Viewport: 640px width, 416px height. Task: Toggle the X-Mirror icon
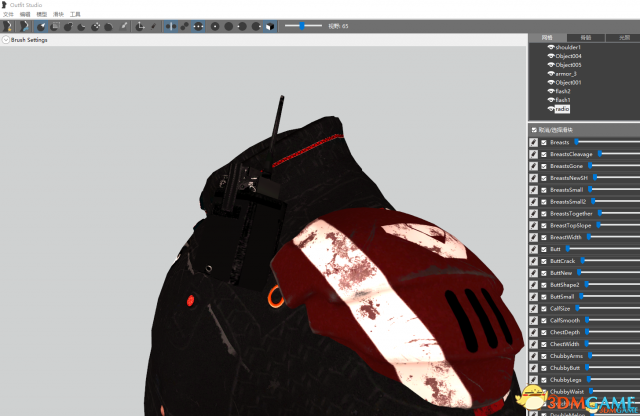pos(171,27)
